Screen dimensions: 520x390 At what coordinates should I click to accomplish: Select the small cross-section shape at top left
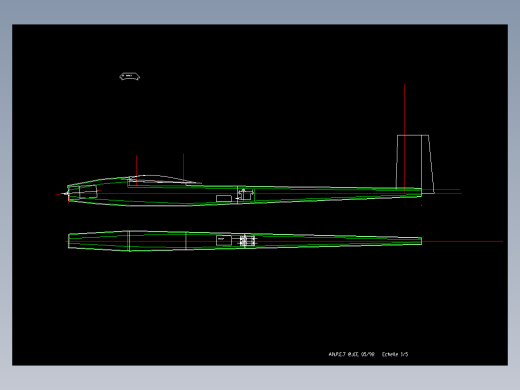click(130, 77)
